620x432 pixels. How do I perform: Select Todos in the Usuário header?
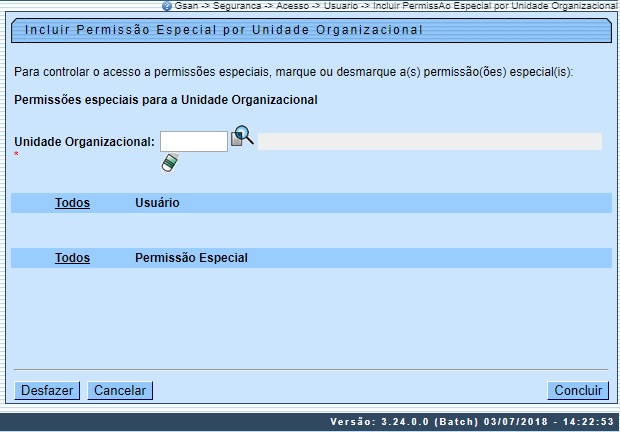[72, 203]
